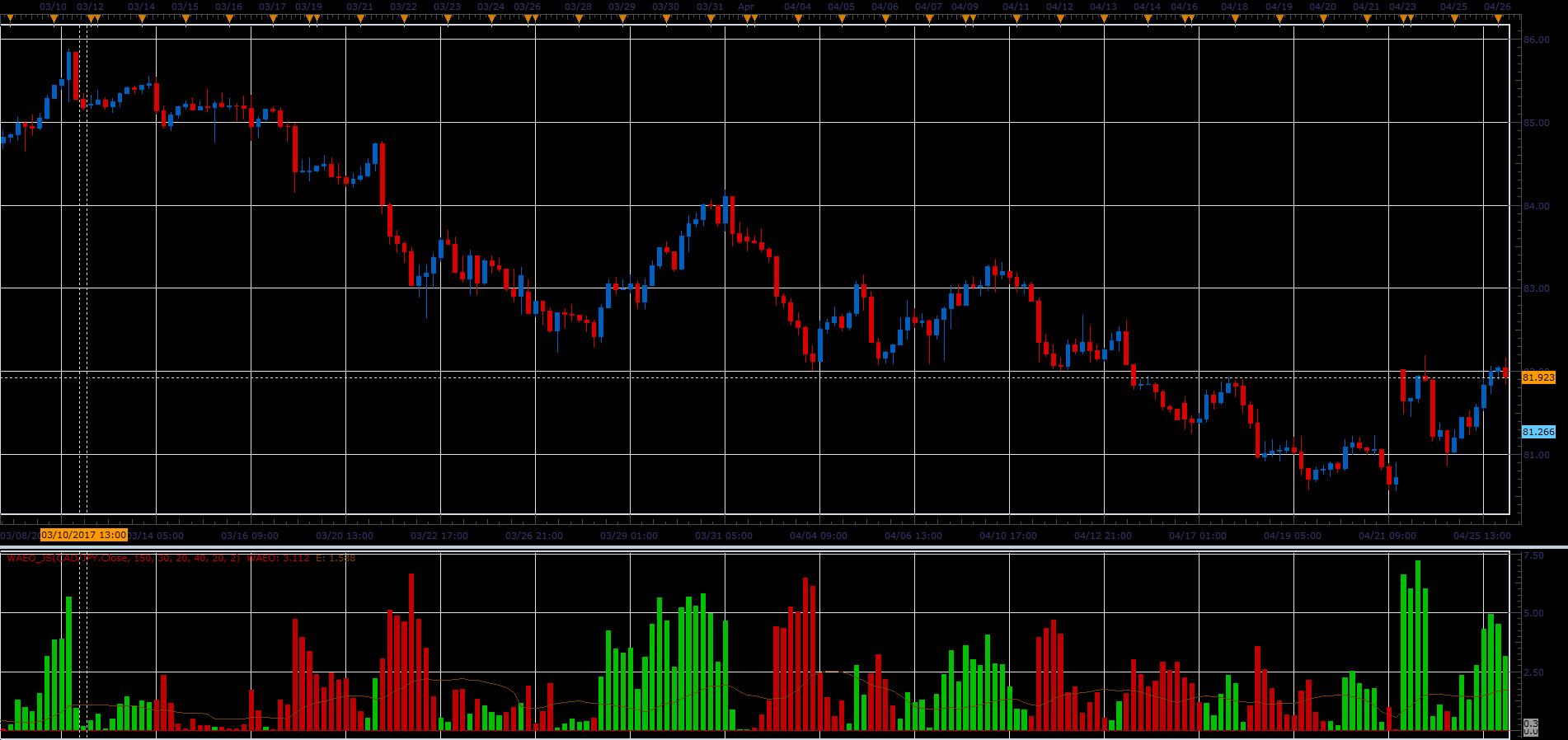Click the orange marker under 03/10

click(54, 19)
